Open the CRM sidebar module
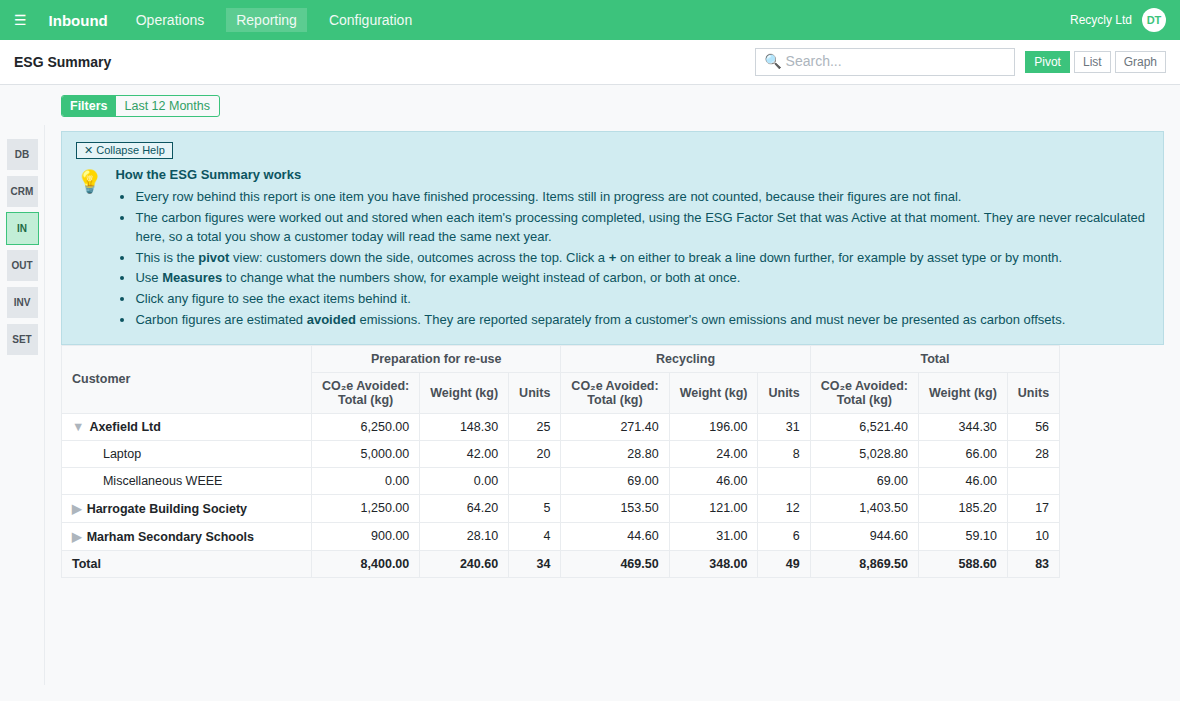 click(23, 191)
